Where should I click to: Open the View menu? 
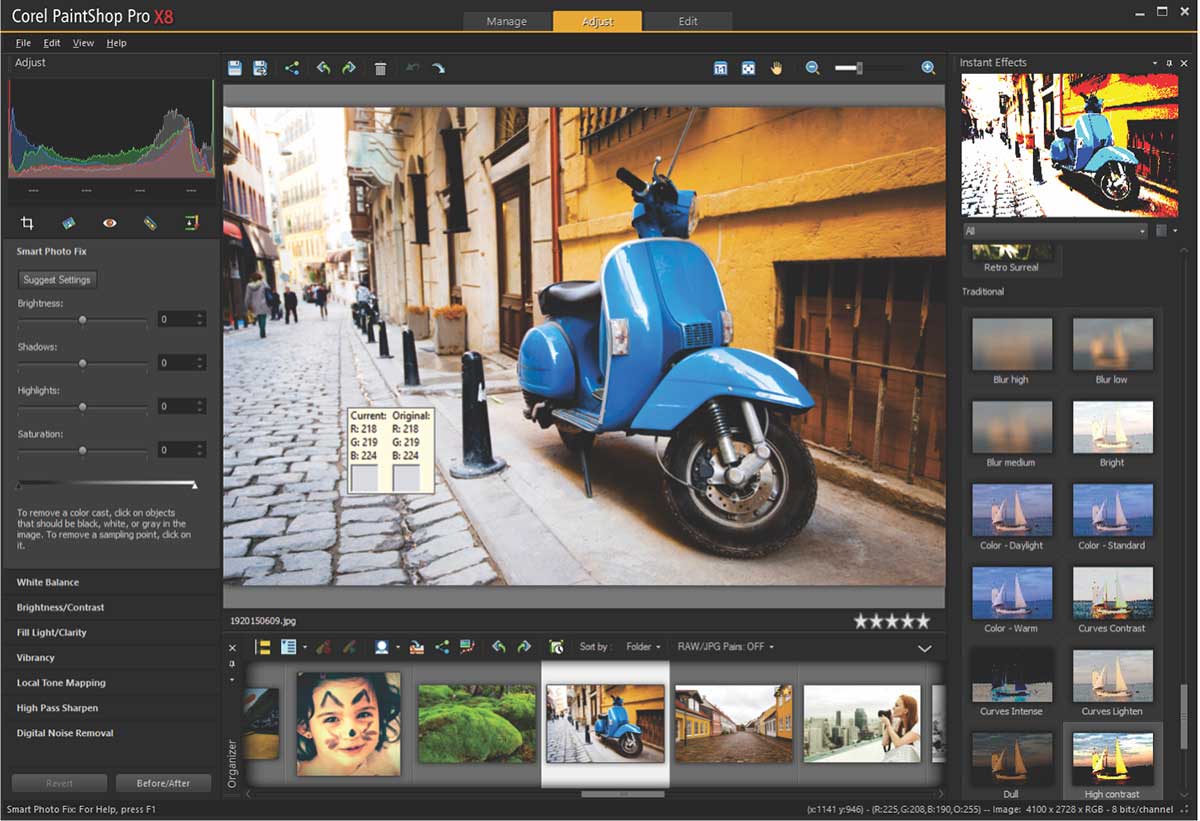click(x=83, y=43)
